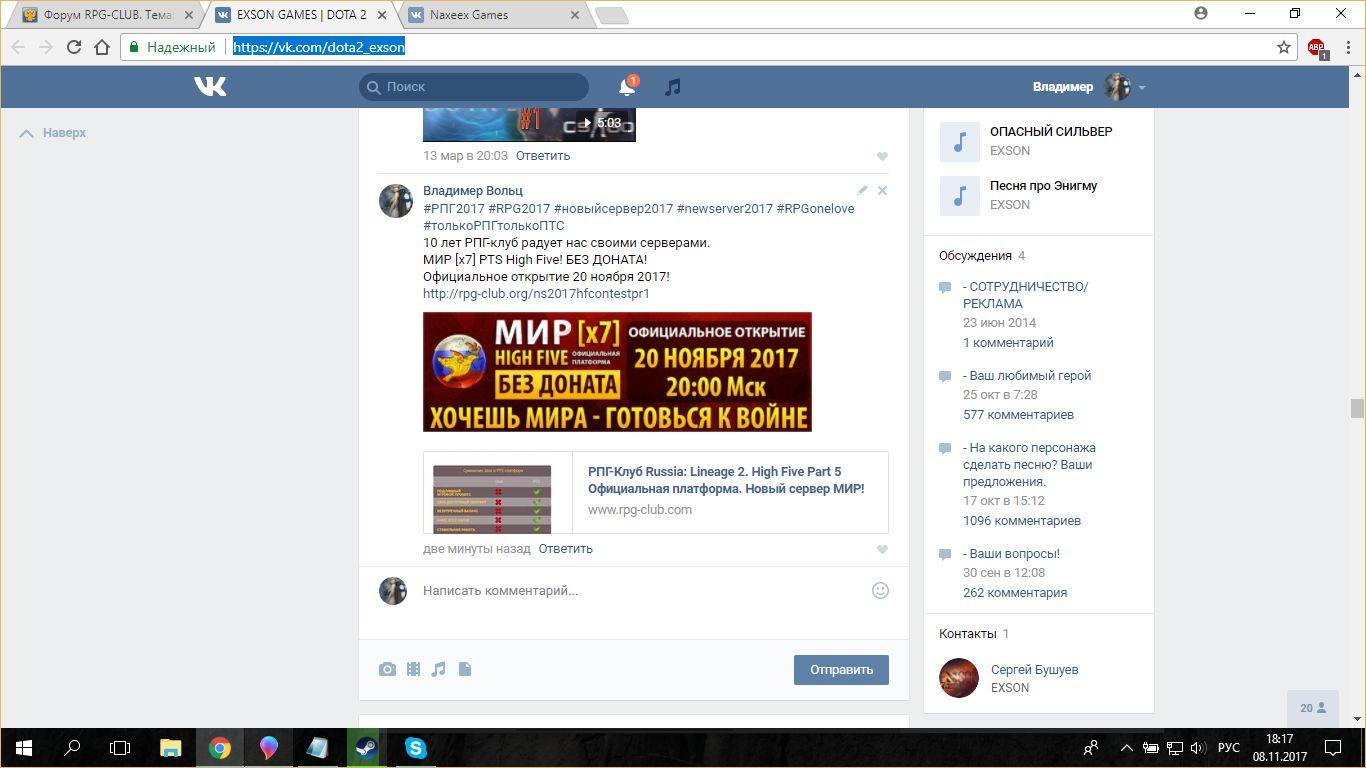Open Windows taskbar search
The height and width of the screenshot is (768, 1366).
(72, 747)
